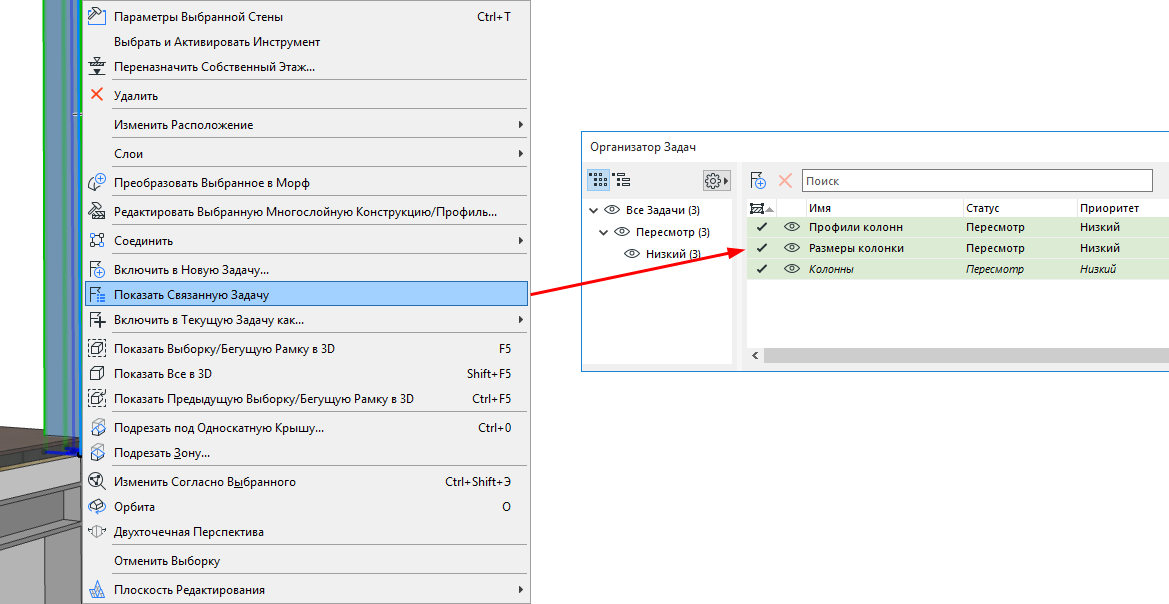The height and width of the screenshot is (604, 1169).
Task: Toggle the checkmark for Профили колонн task
Action: (761, 227)
